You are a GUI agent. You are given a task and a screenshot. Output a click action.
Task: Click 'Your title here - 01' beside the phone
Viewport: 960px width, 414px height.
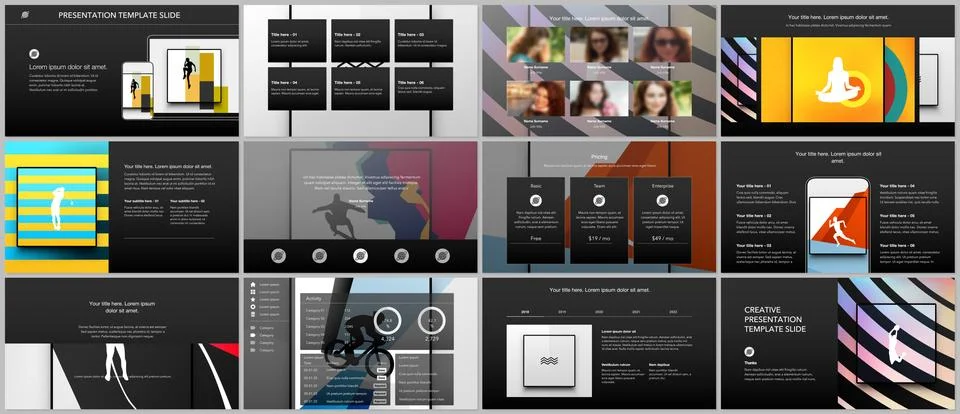(x=754, y=186)
